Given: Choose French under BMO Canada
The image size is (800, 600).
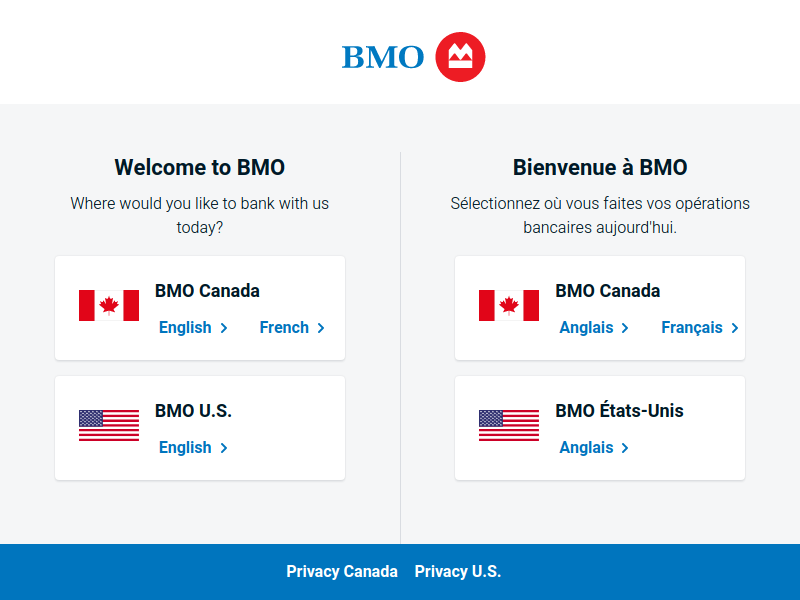Looking at the screenshot, I should (x=292, y=328).
